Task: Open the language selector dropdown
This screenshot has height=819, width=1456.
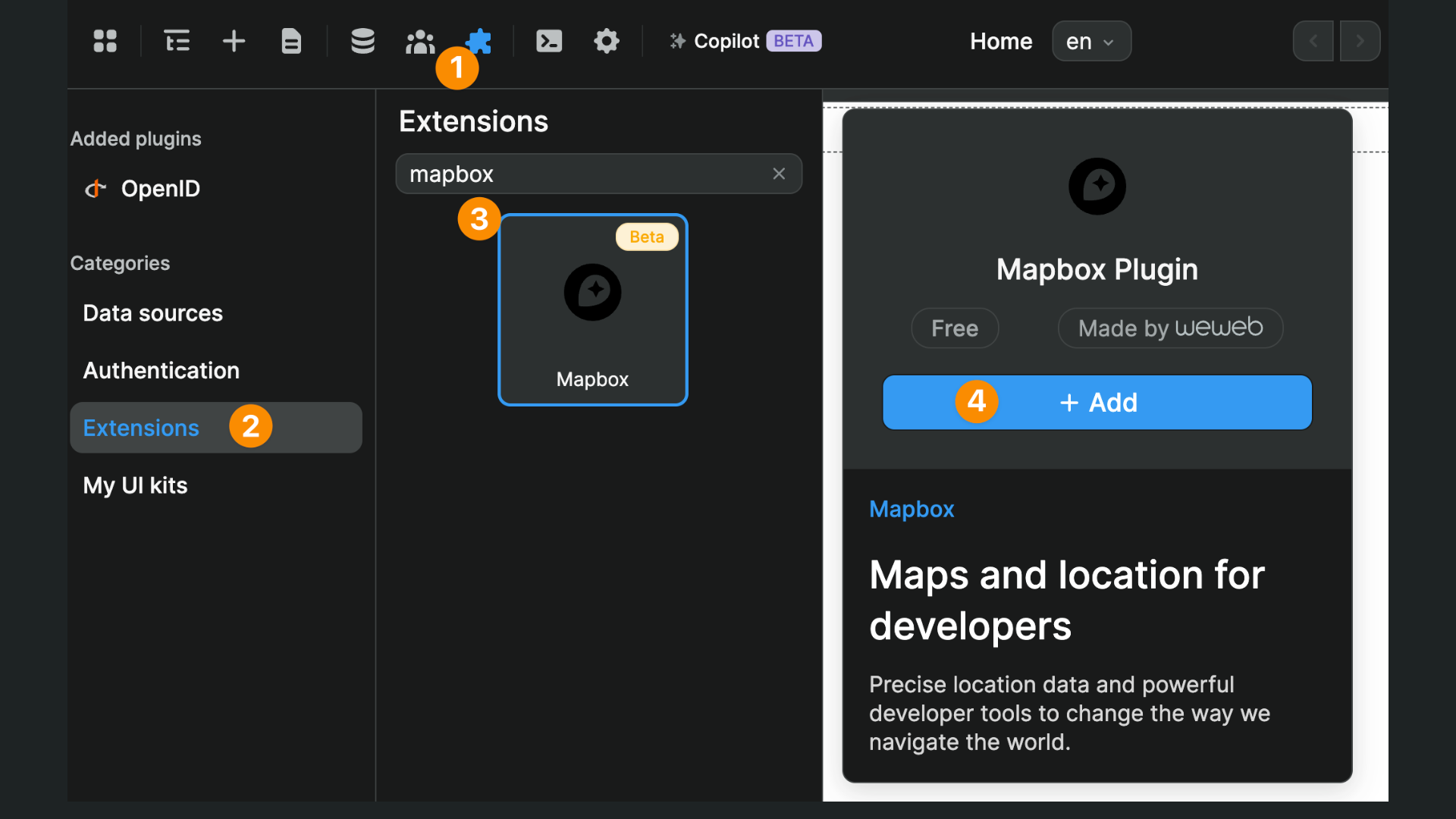Action: [1090, 41]
